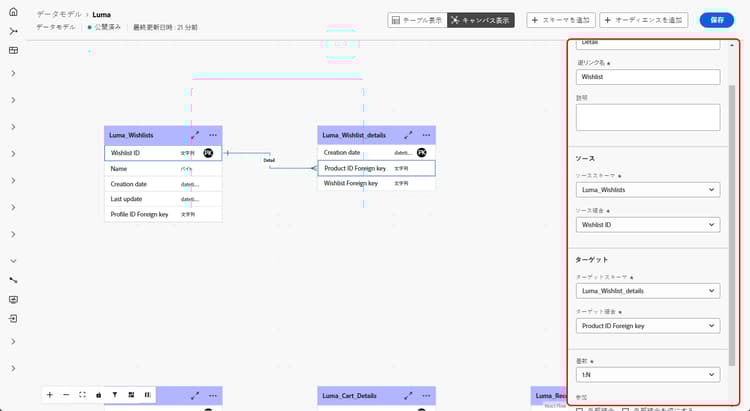Expand the Luma_Cart_Details card with its arrows icon

point(408,396)
